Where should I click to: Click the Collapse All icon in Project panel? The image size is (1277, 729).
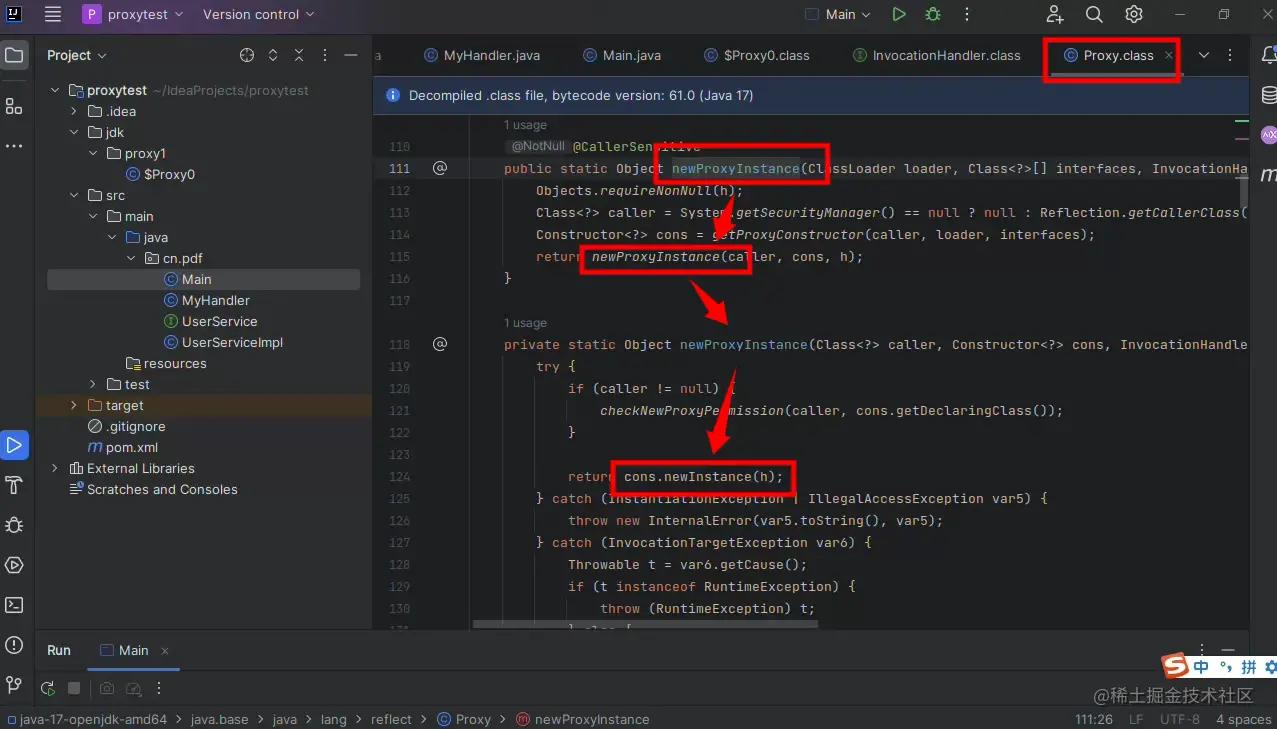(295, 55)
